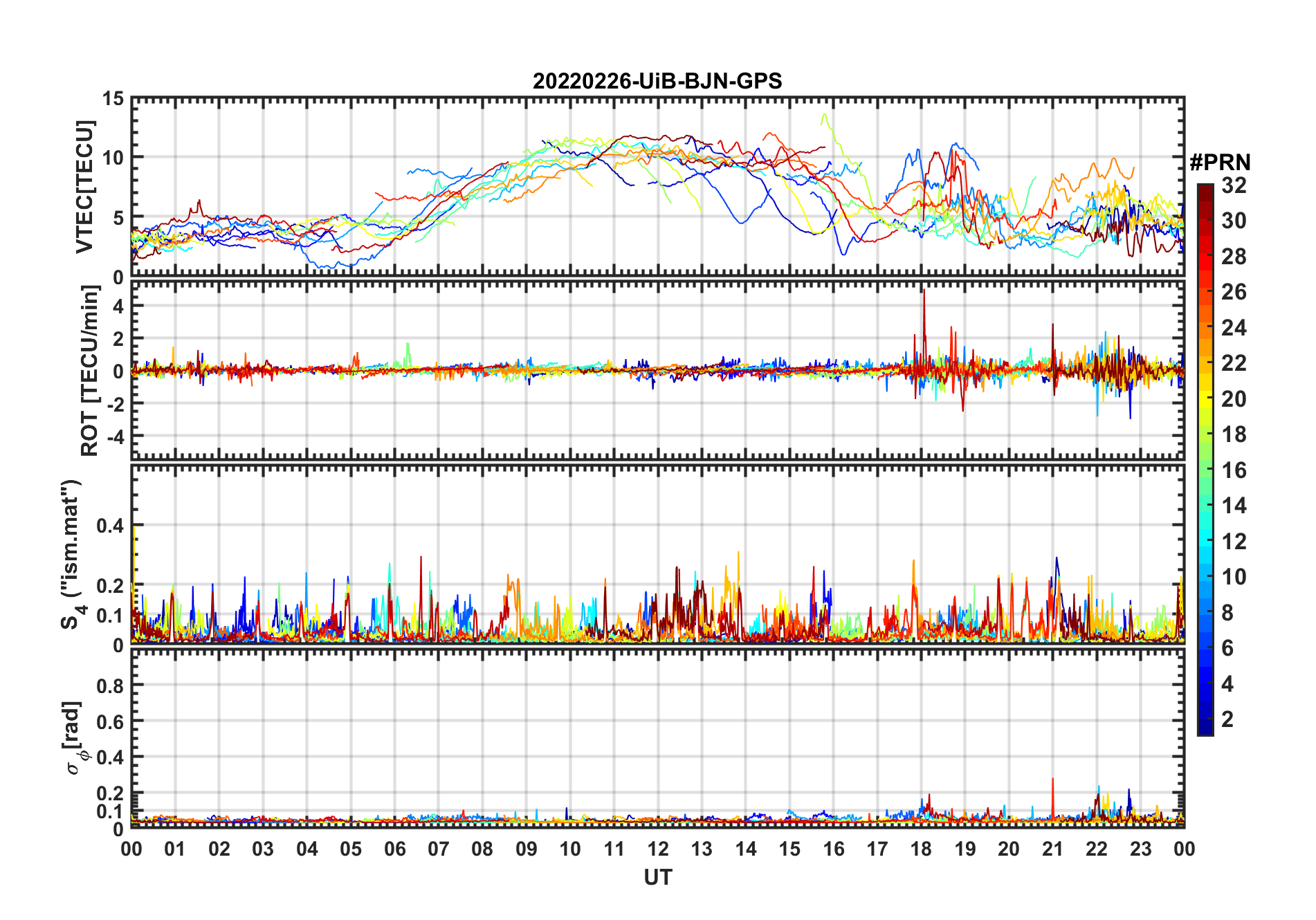1316x920 pixels.
Task: Click the 0.4 tick on the S4 axis
Action: 110,526
